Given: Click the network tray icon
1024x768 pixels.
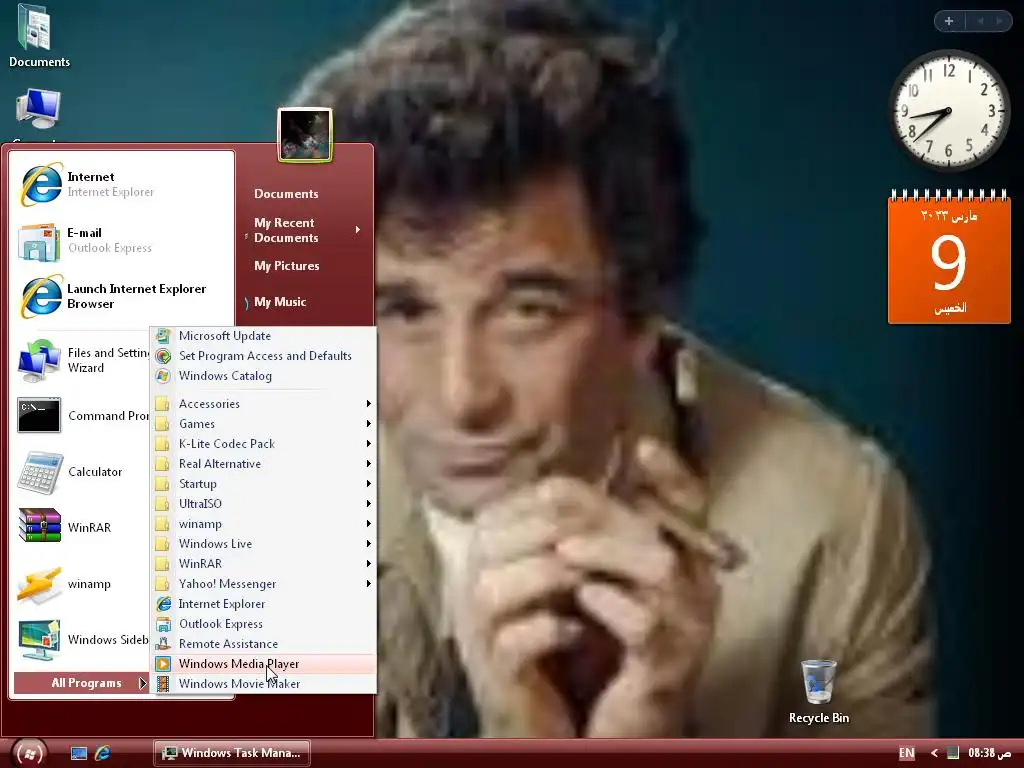Looking at the screenshot, I should point(953,753).
